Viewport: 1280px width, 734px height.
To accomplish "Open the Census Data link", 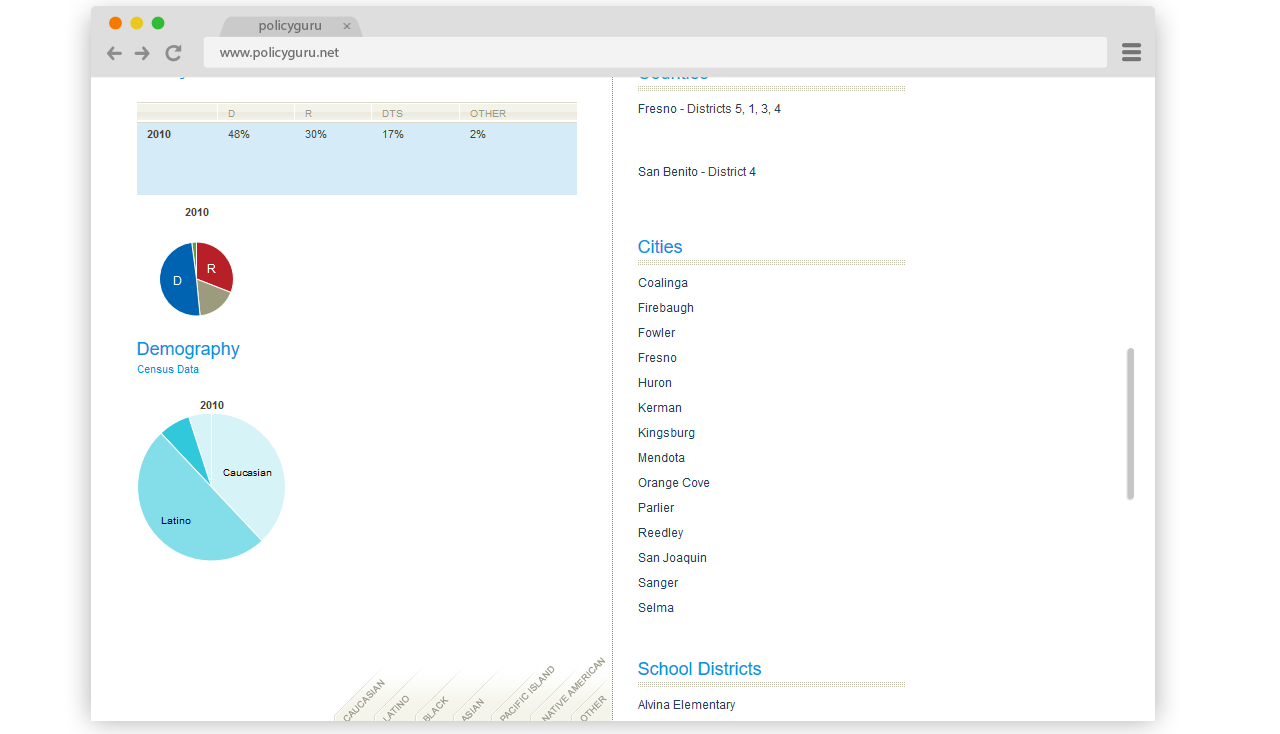I will pyautogui.click(x=168, y=370).
